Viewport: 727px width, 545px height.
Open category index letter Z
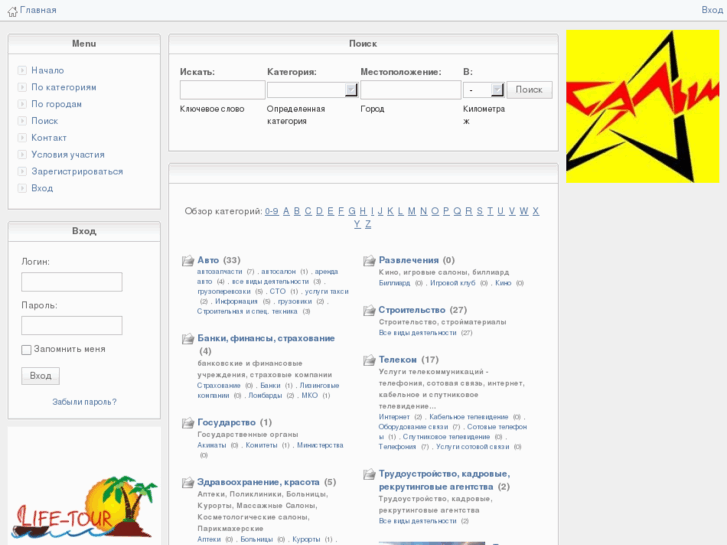pyautogui.click(x=368, y=224)
